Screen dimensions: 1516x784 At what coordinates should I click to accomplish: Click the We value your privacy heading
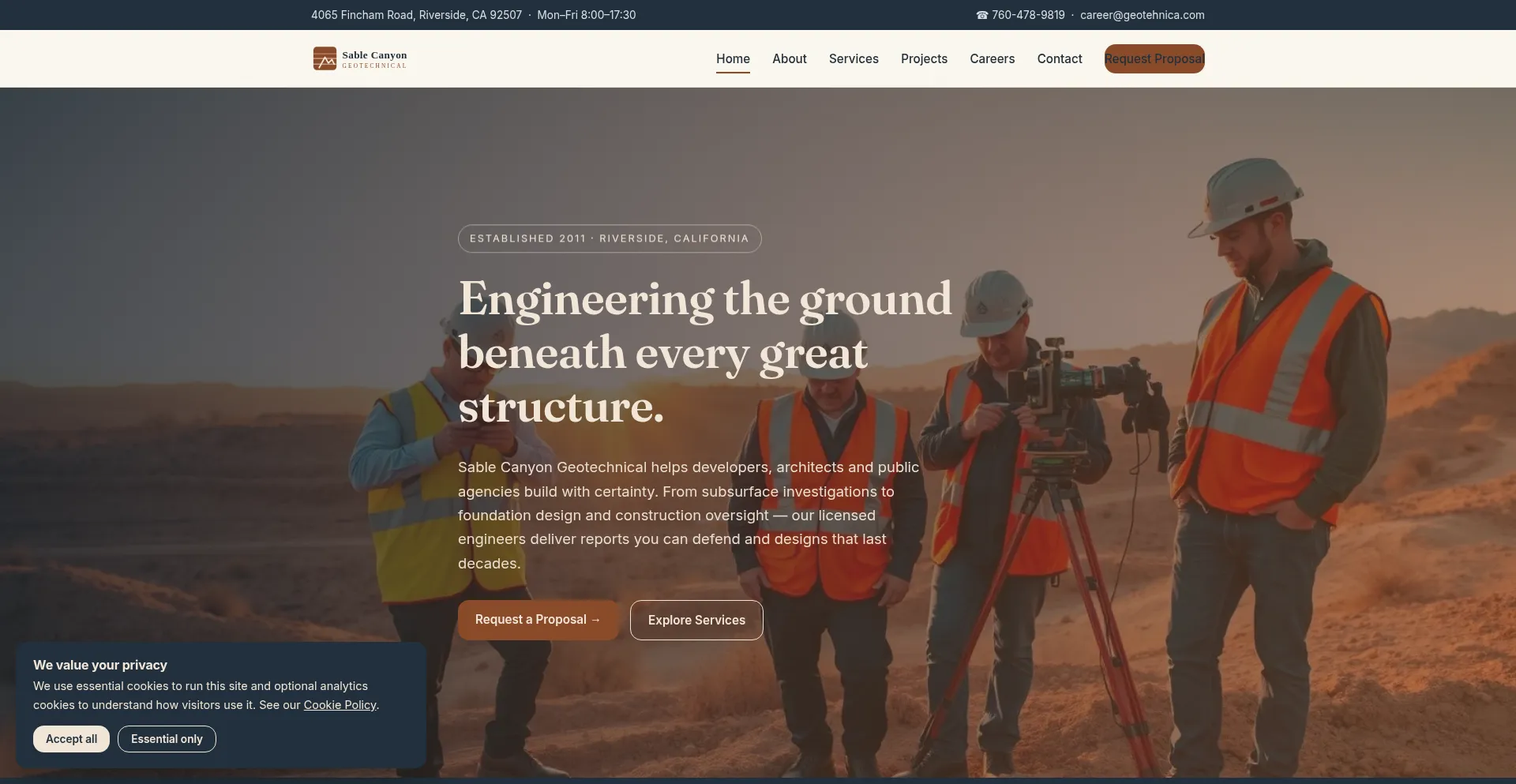100,665
